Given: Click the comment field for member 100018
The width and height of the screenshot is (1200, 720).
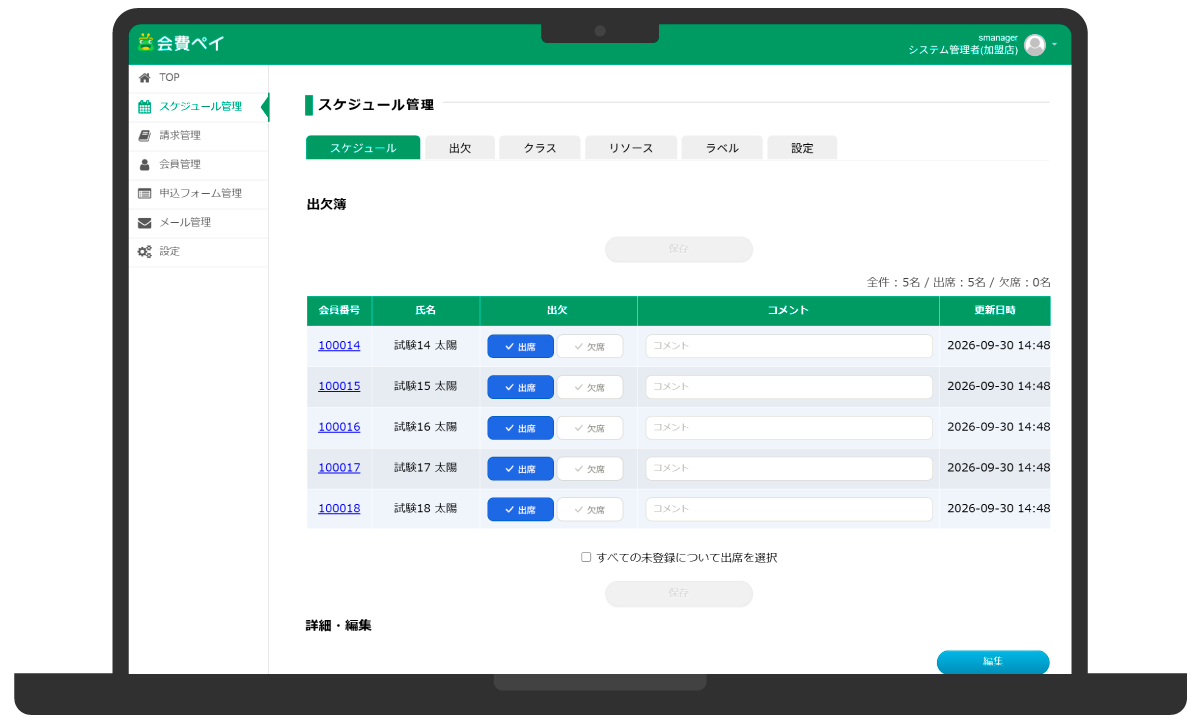Looking at the screenshot, I should [x=789, y=509].
